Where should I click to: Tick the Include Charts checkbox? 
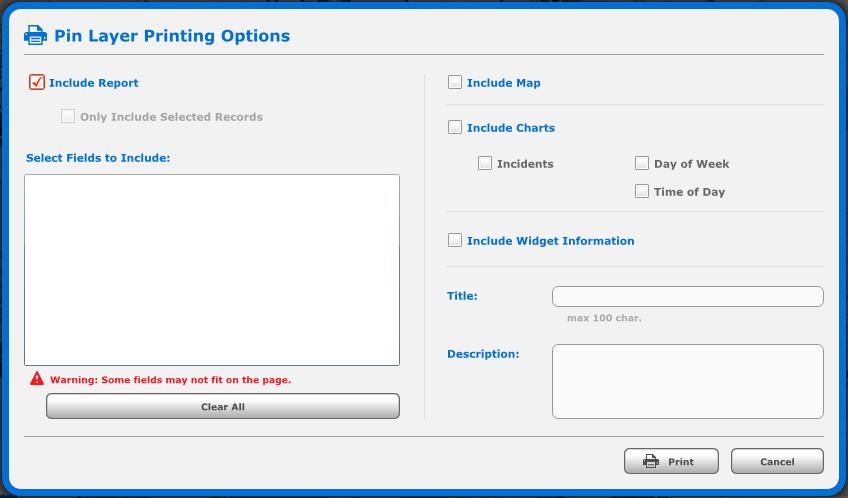point(455,127)
